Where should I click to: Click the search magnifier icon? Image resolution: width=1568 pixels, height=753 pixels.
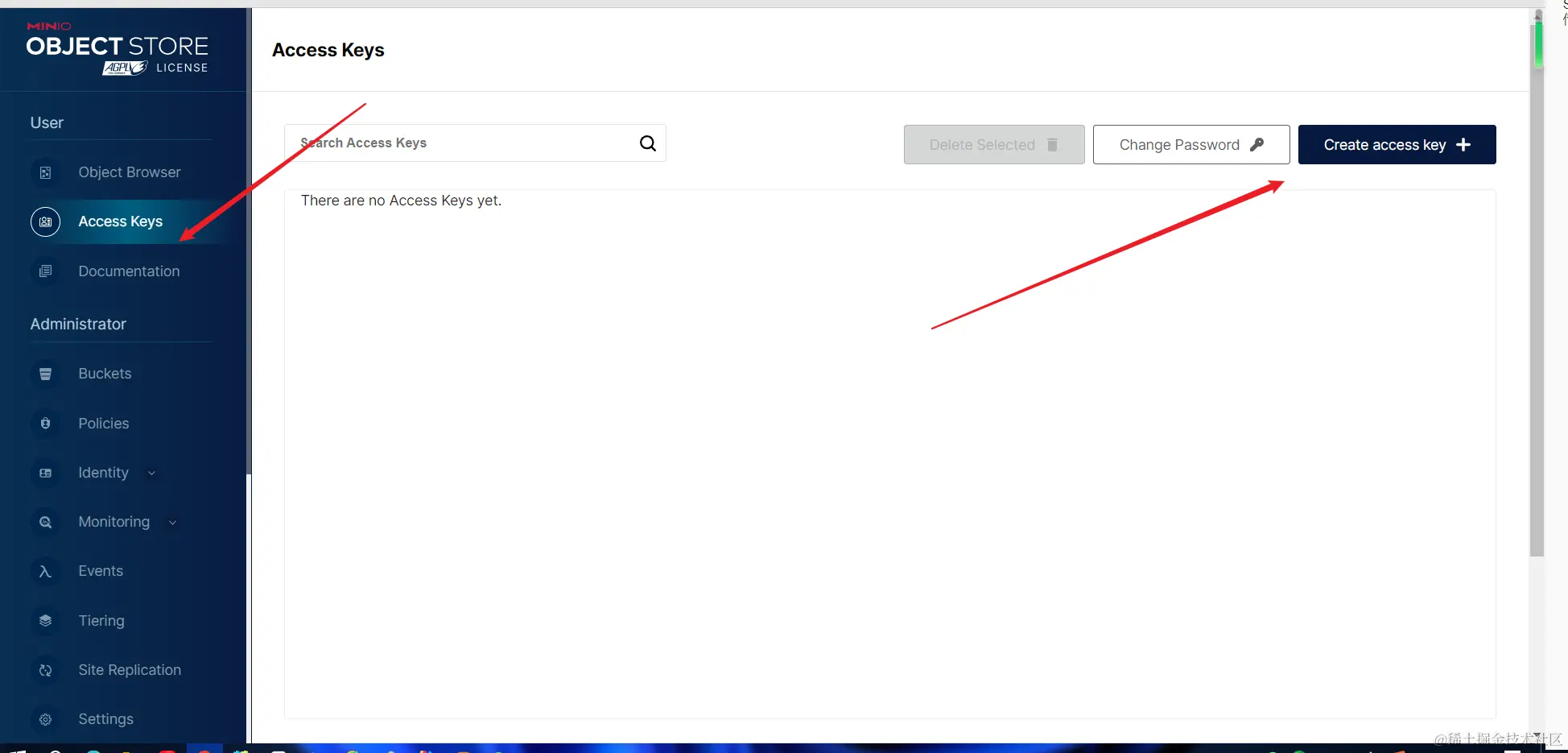point(648,143)
